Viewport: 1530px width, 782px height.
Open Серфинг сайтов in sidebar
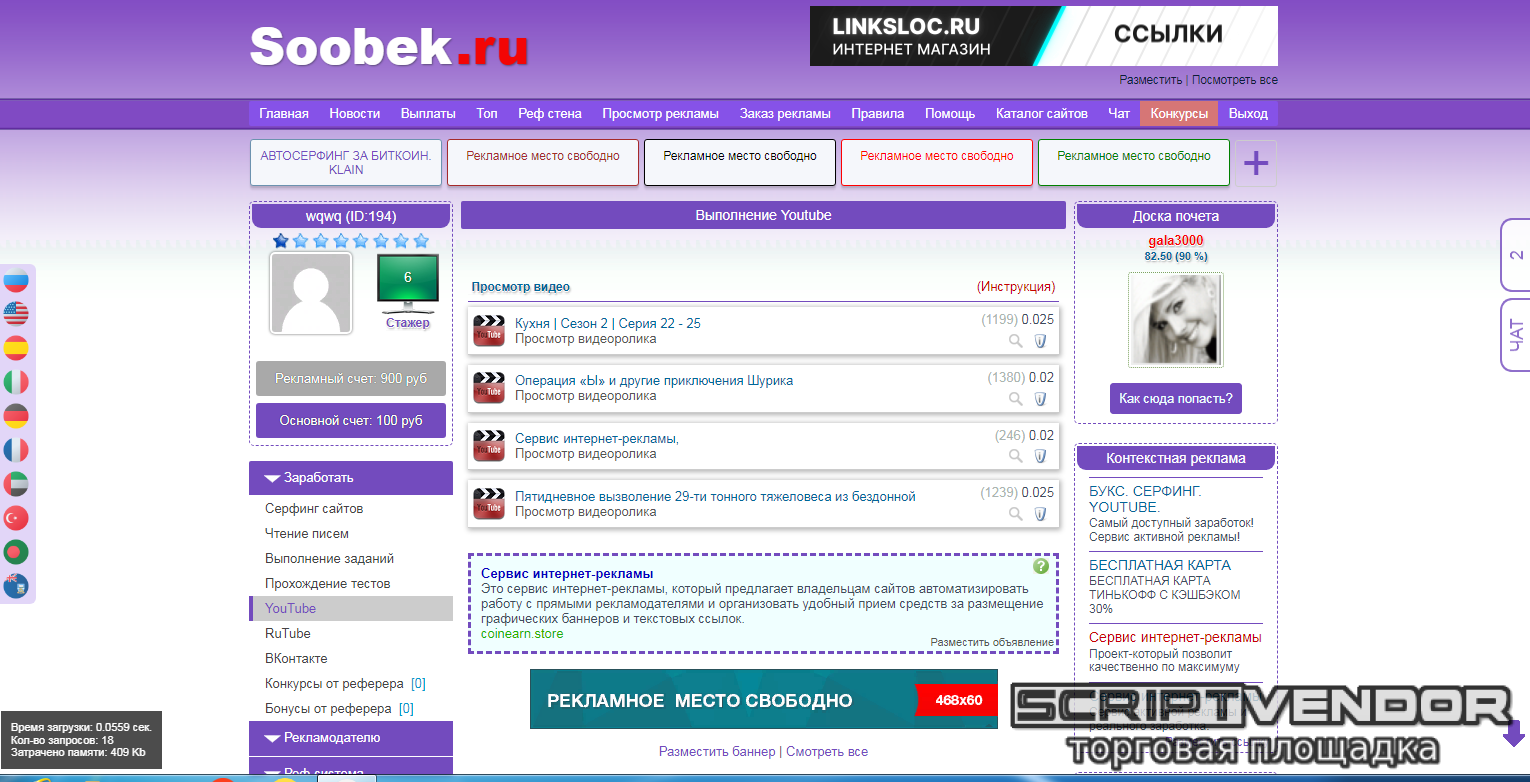pyautogui.click(x=314, y=508)
